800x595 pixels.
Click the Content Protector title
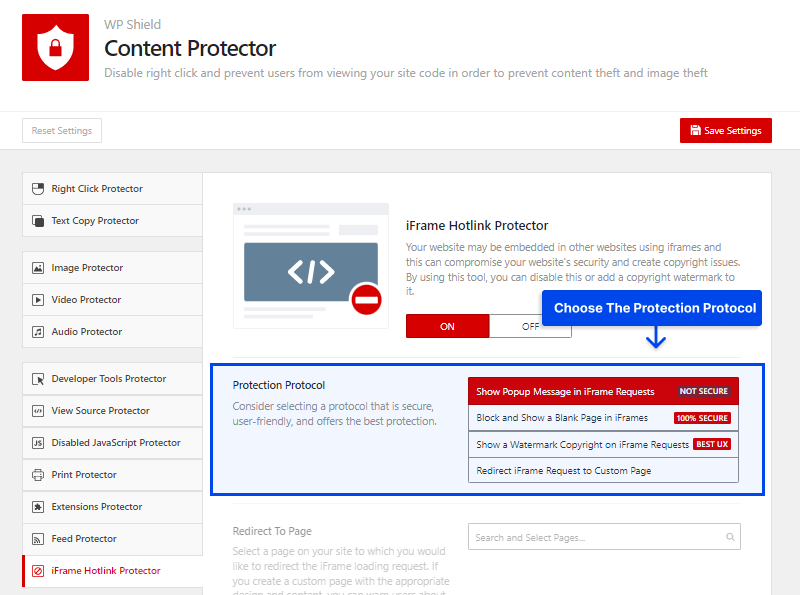click(190, 48)
